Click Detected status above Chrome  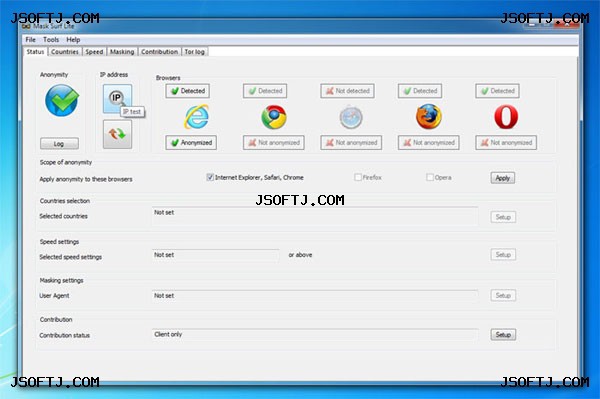click(265, 91)
